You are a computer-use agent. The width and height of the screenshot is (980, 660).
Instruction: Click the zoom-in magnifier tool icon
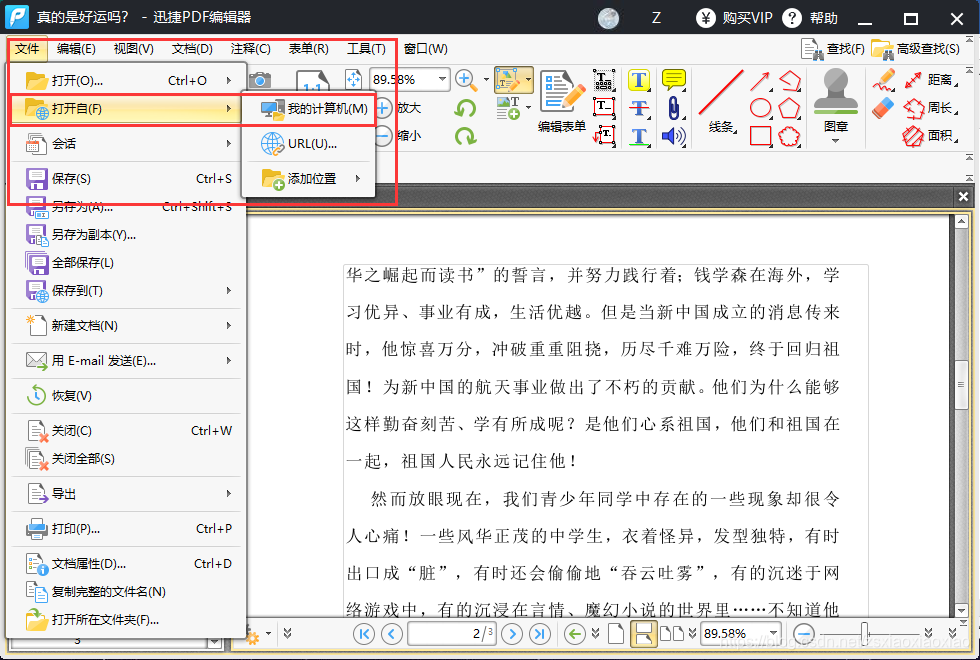(465, 79)
